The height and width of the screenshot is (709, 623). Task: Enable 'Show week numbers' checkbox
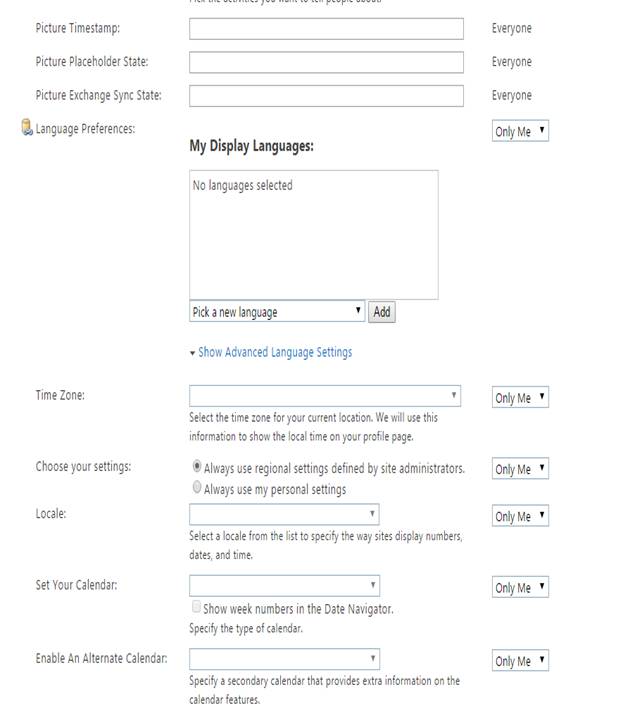click(196, 607)
